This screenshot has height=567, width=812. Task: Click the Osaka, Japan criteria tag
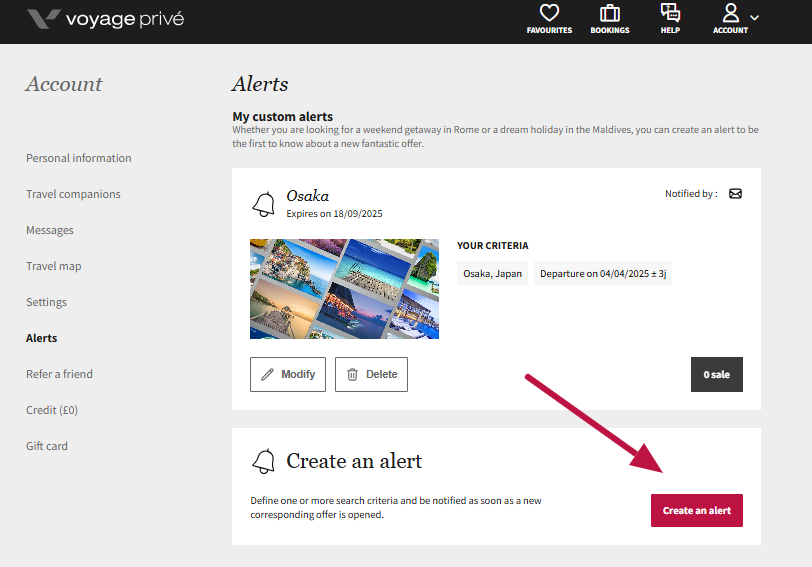click(492, 273)
